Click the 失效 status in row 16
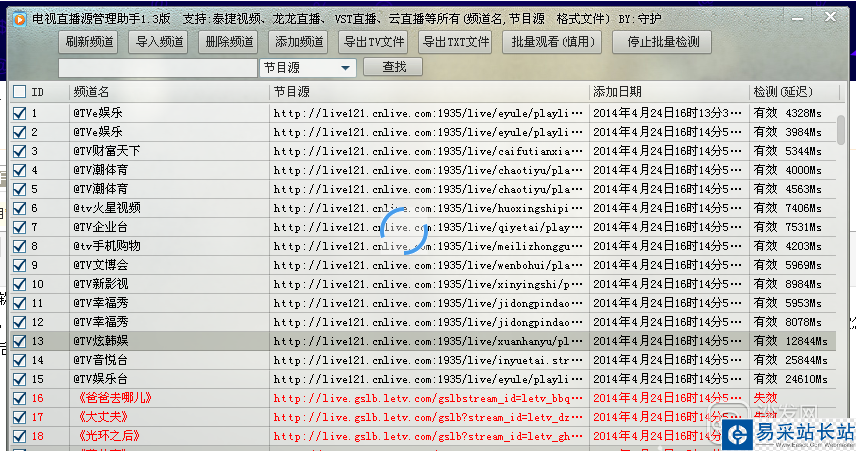This screenshot has width=856, height=451. pyautogui.click(x=765, y=398)
